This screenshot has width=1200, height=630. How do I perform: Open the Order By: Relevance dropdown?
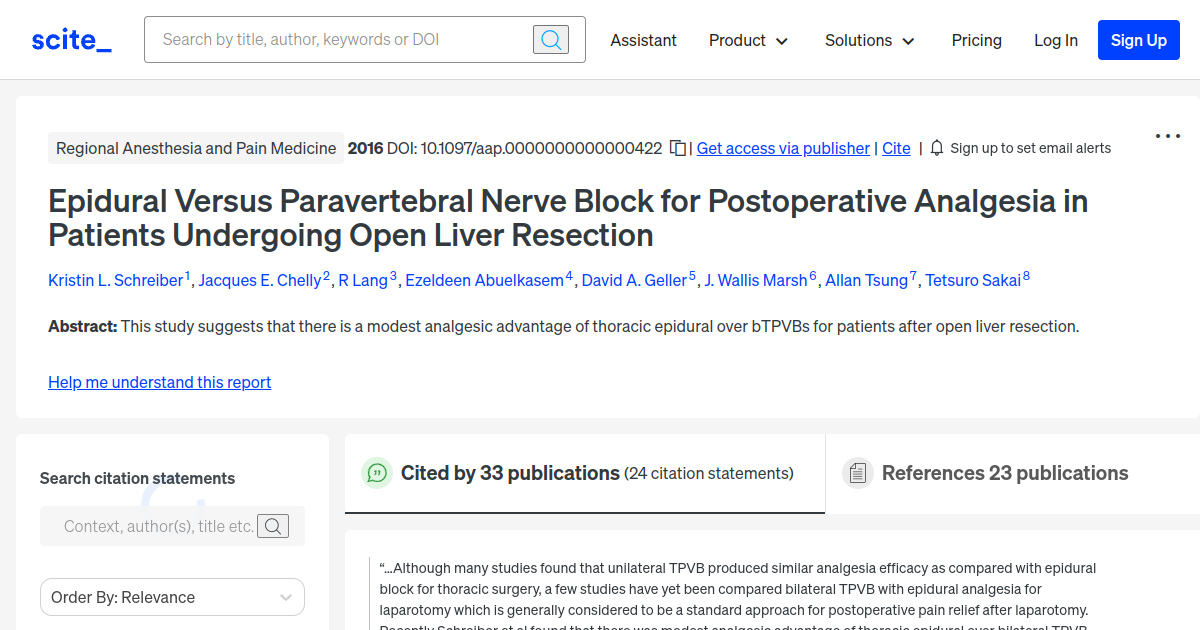(172, 597)
